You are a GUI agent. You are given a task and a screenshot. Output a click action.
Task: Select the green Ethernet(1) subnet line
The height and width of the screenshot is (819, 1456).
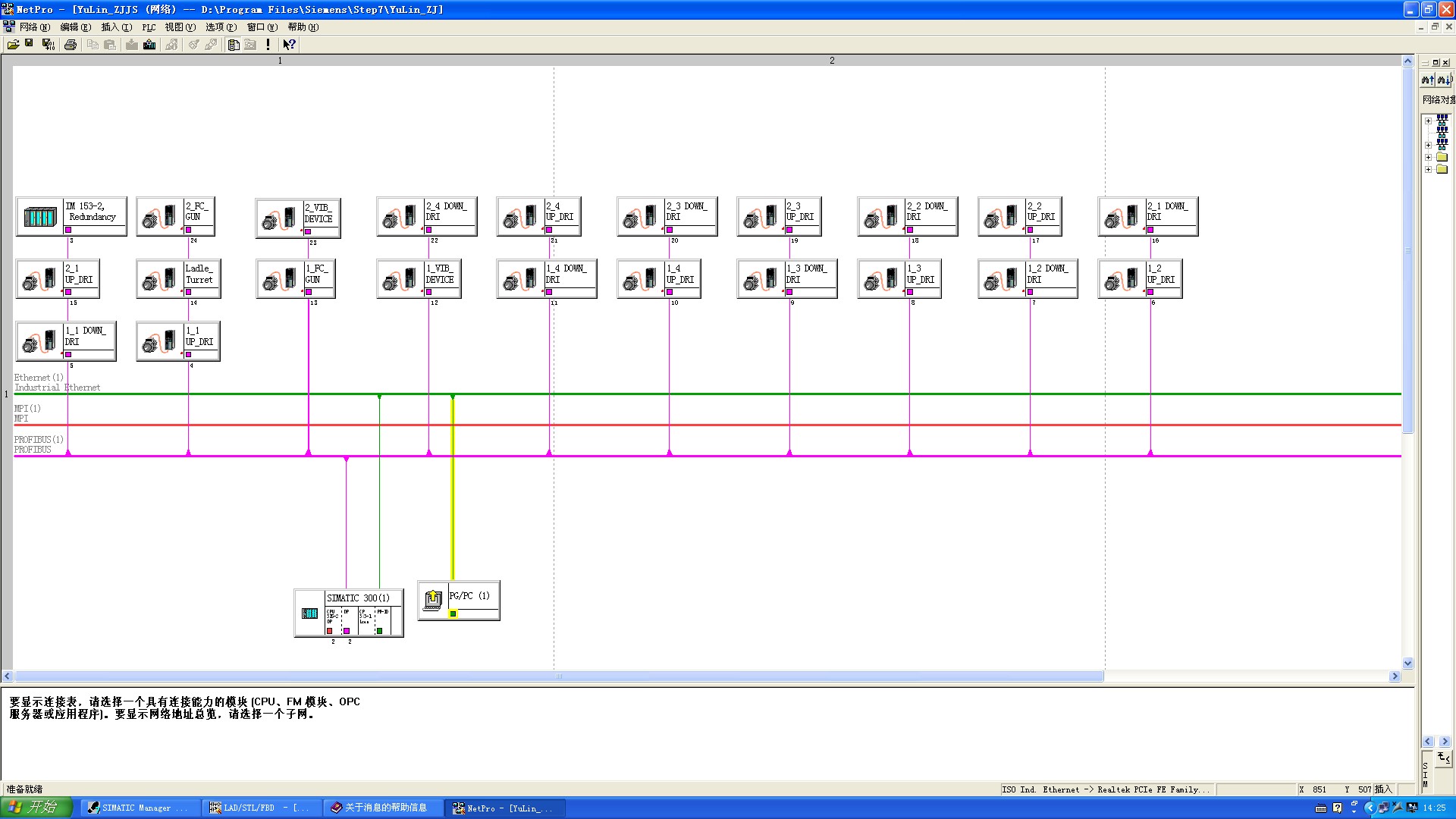(758, 394)
